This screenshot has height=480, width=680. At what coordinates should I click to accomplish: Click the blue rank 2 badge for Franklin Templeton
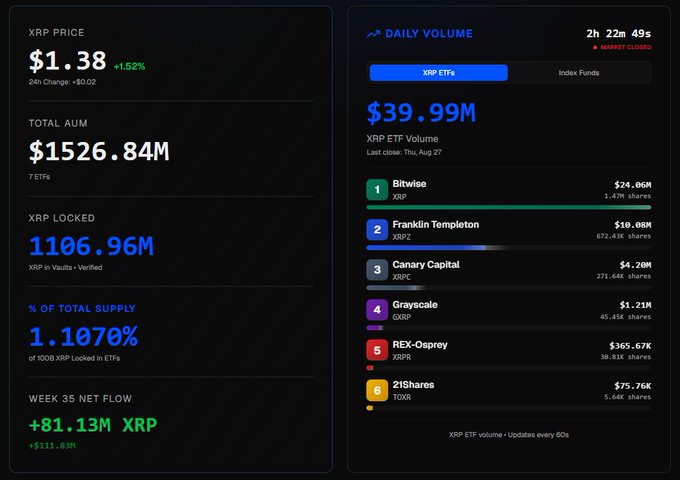pos(377,229)
